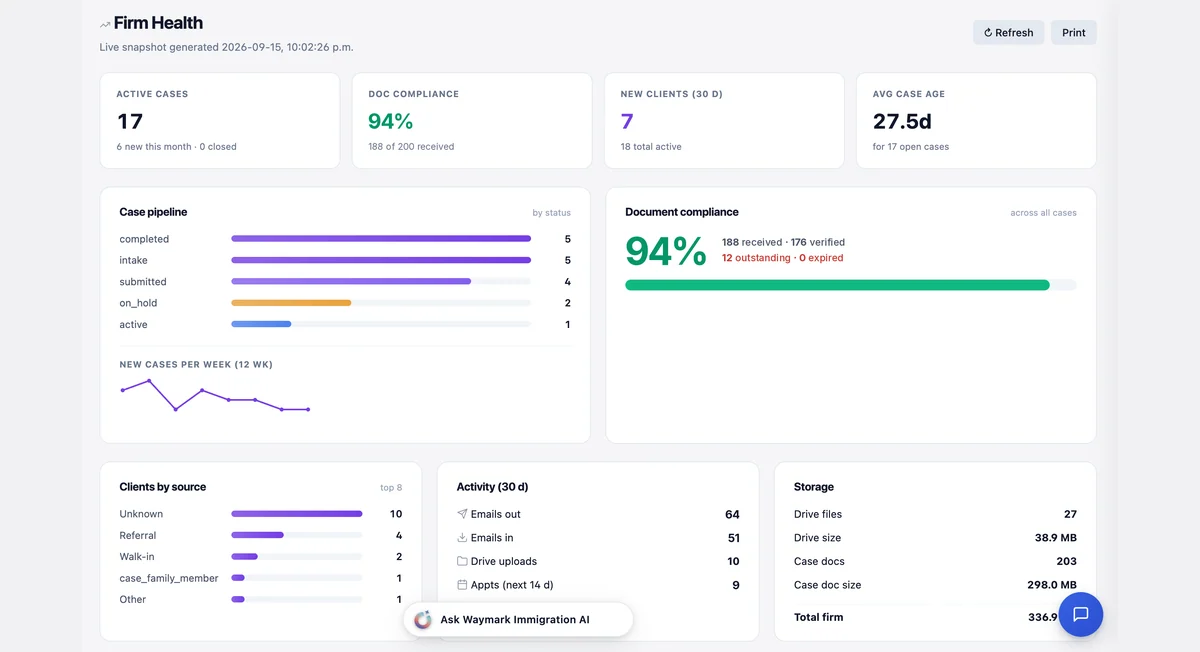
Task: Click the Emails in value 51
Action: click(733, 538)
